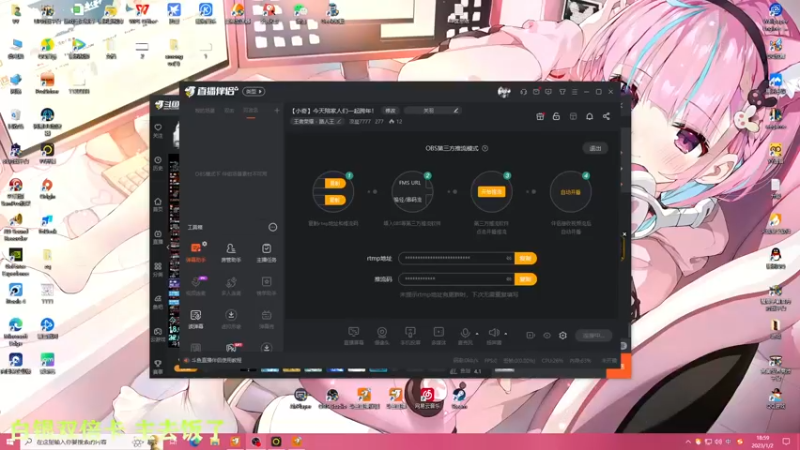Open the gift box icon with red dot
This screenshot has width=800, height=450.
tap(540, 116)
